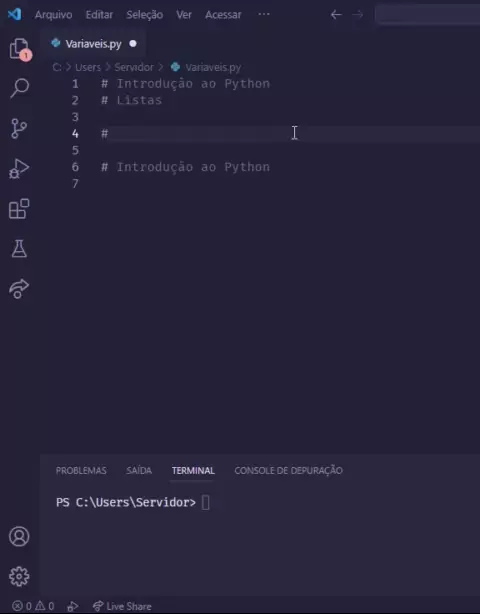Open the Accounts profile icon
Viewport: 480px width, 614px height.
(19, 536)
